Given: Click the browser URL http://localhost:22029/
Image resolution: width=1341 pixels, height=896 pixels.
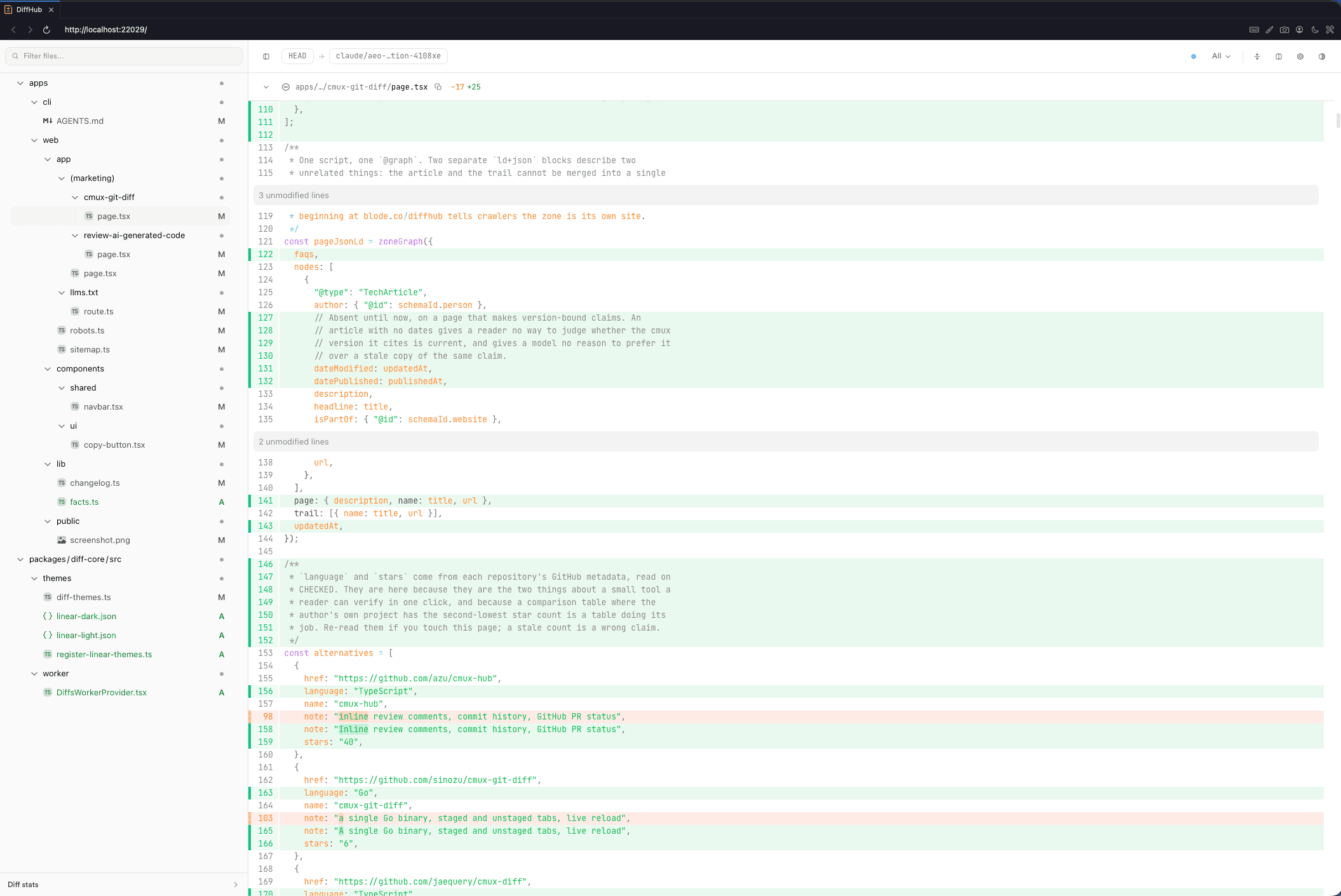Looking at the screenshot, I should (106, 30).
